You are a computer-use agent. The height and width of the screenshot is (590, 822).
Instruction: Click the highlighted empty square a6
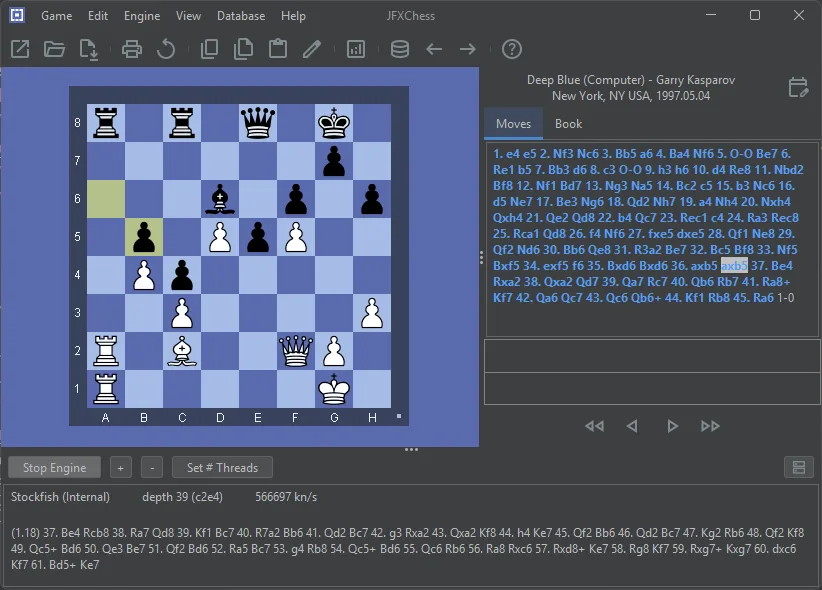(x=106, y=199)
